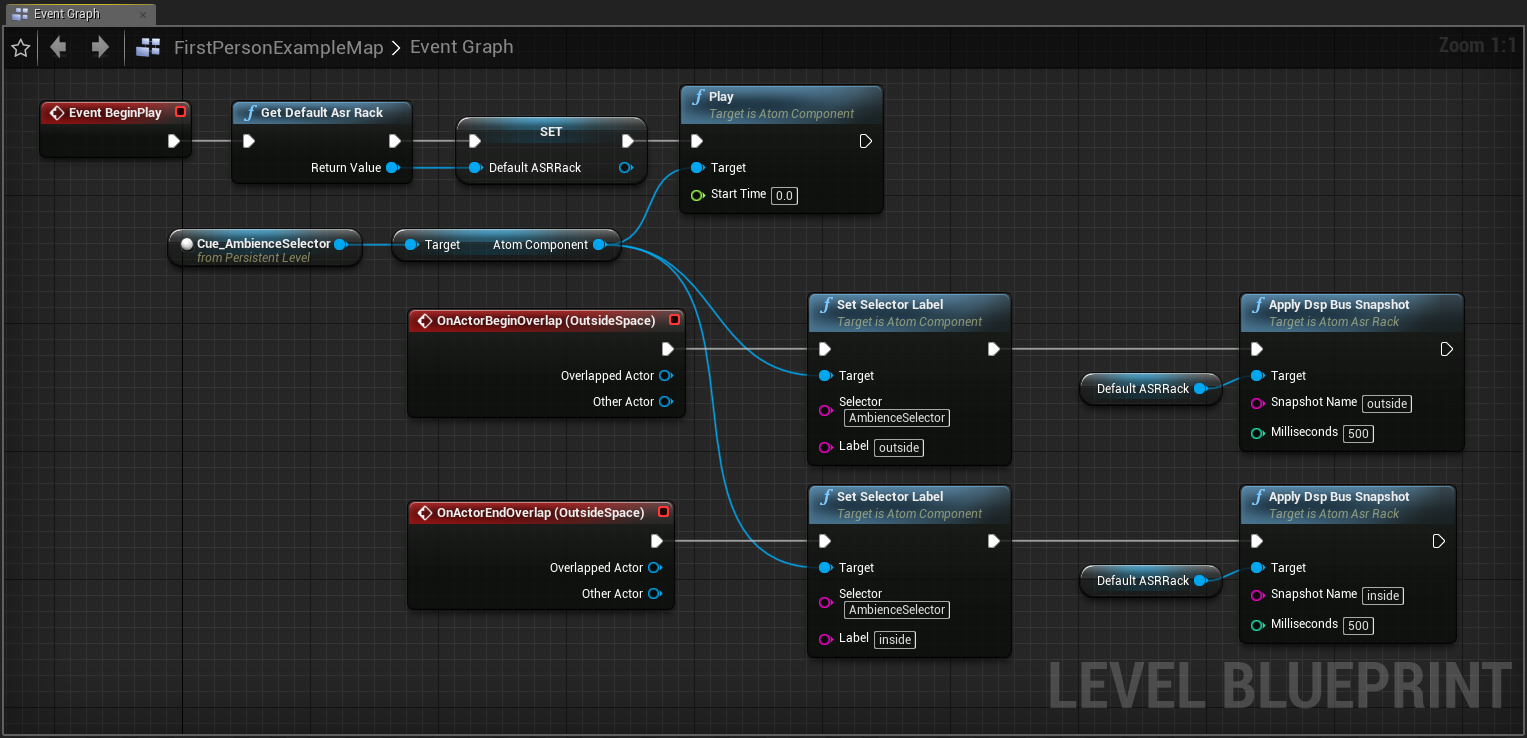Click Label pin of lower Set Selector Label
1527x738 pixels.
[826, 641]
